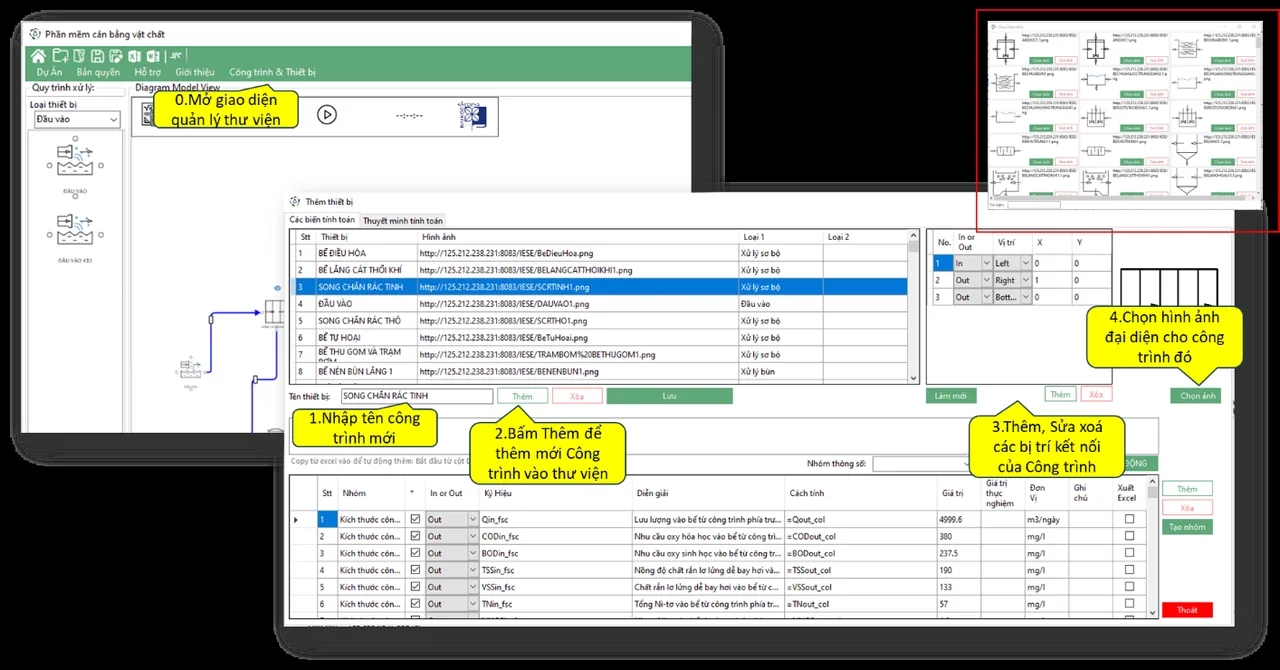1280x670 pixels.
Task: Click the run simulation icon after the divider
Action: point(175,56)
